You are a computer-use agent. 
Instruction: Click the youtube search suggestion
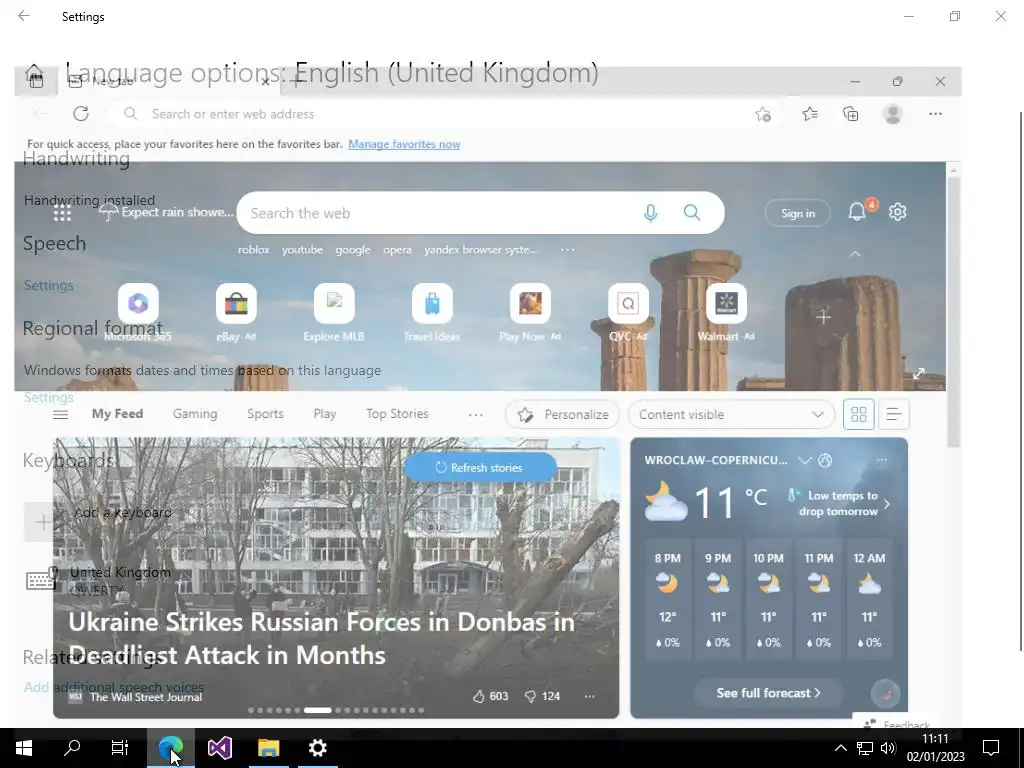click(302, 249)
